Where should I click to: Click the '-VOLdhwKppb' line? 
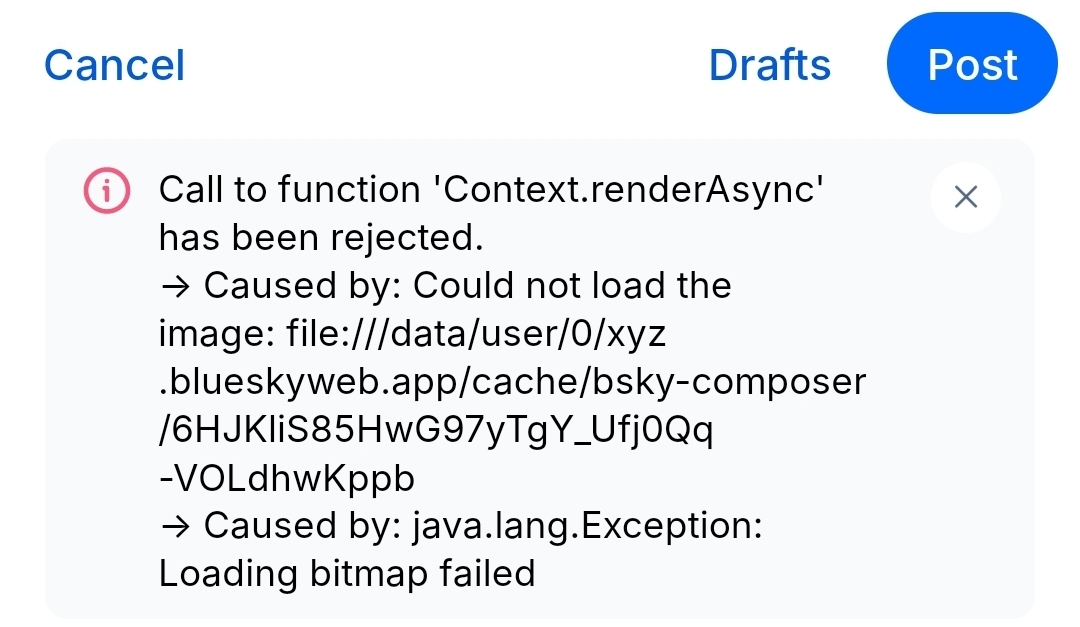pyautogui.click(x=286, y=478)
